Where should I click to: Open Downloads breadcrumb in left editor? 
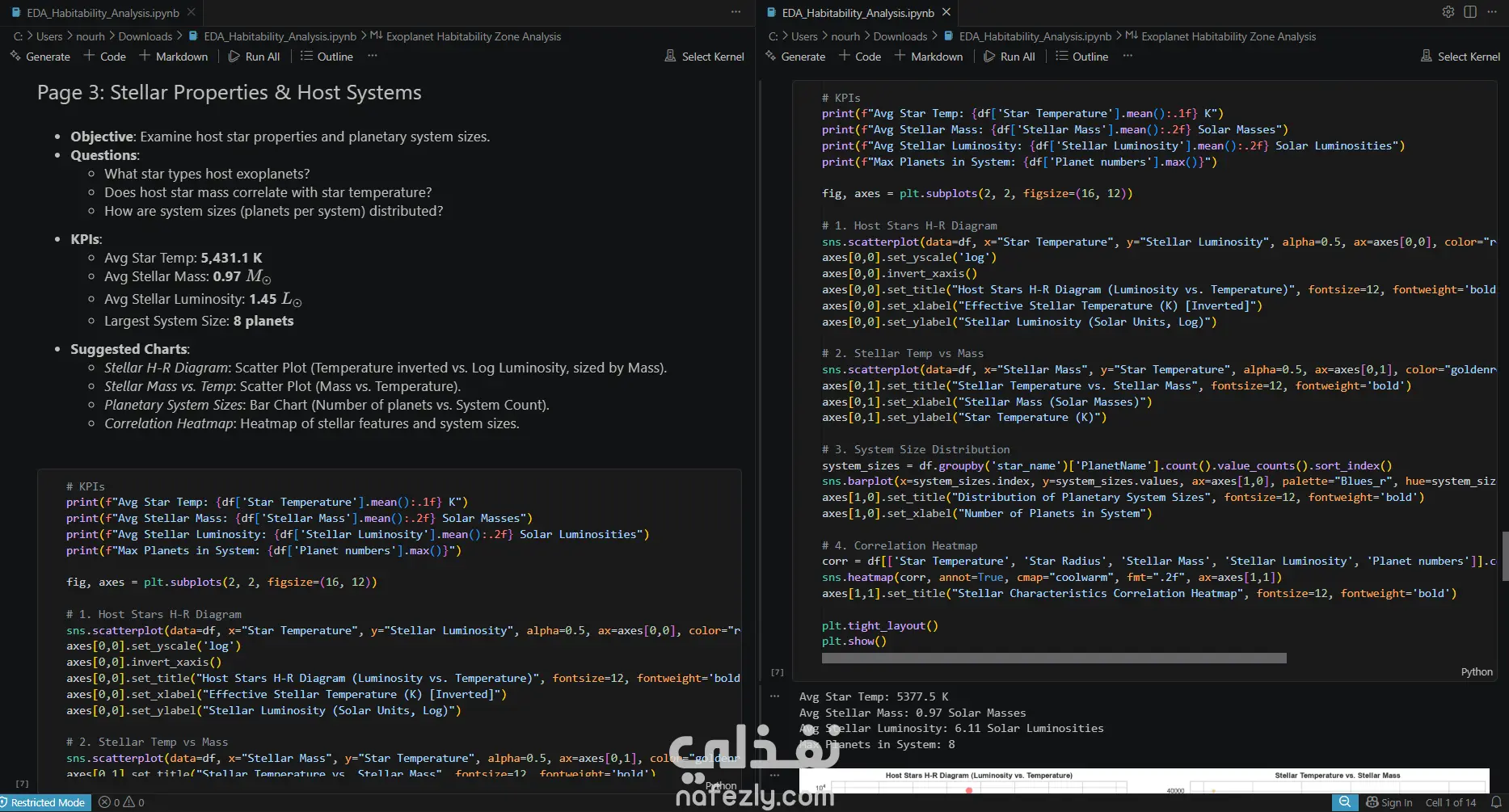(145, 36)
